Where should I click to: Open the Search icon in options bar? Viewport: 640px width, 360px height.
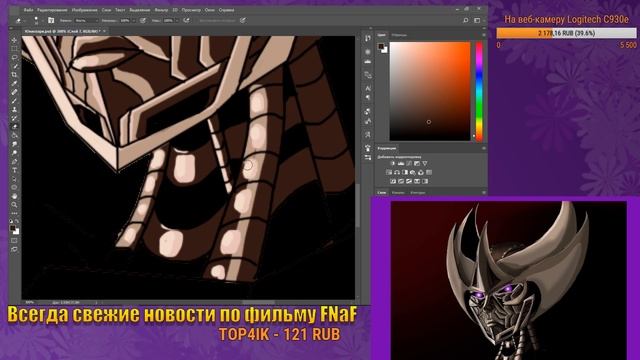(465, 20)
